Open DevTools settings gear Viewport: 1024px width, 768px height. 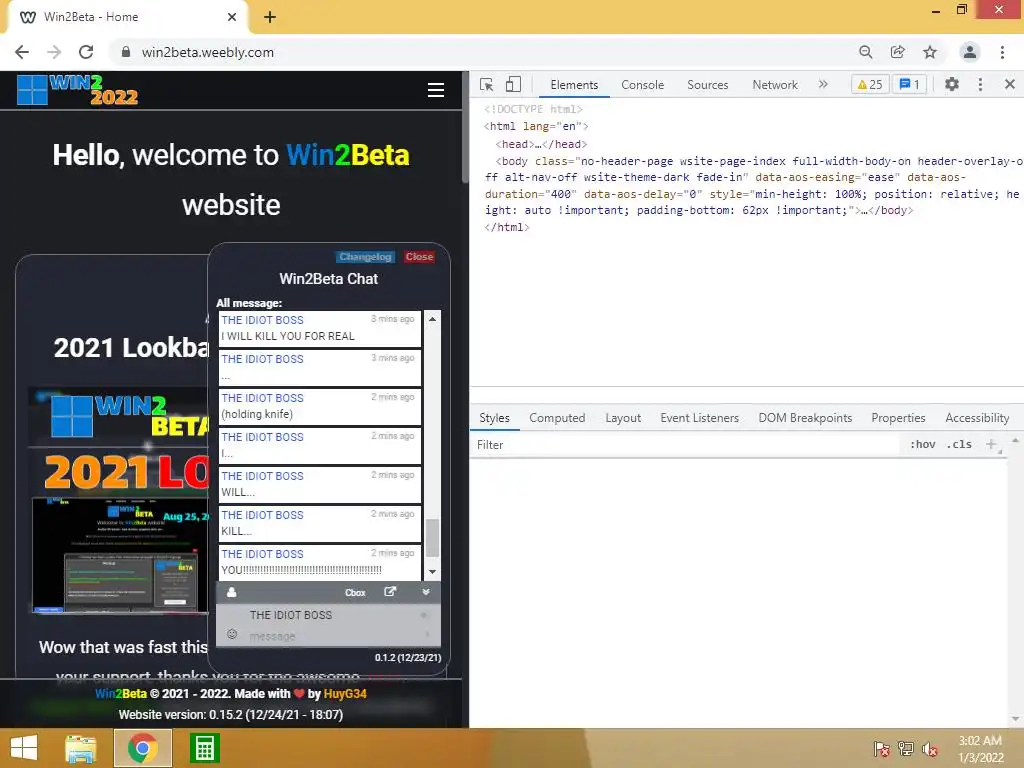pos(952,84)
